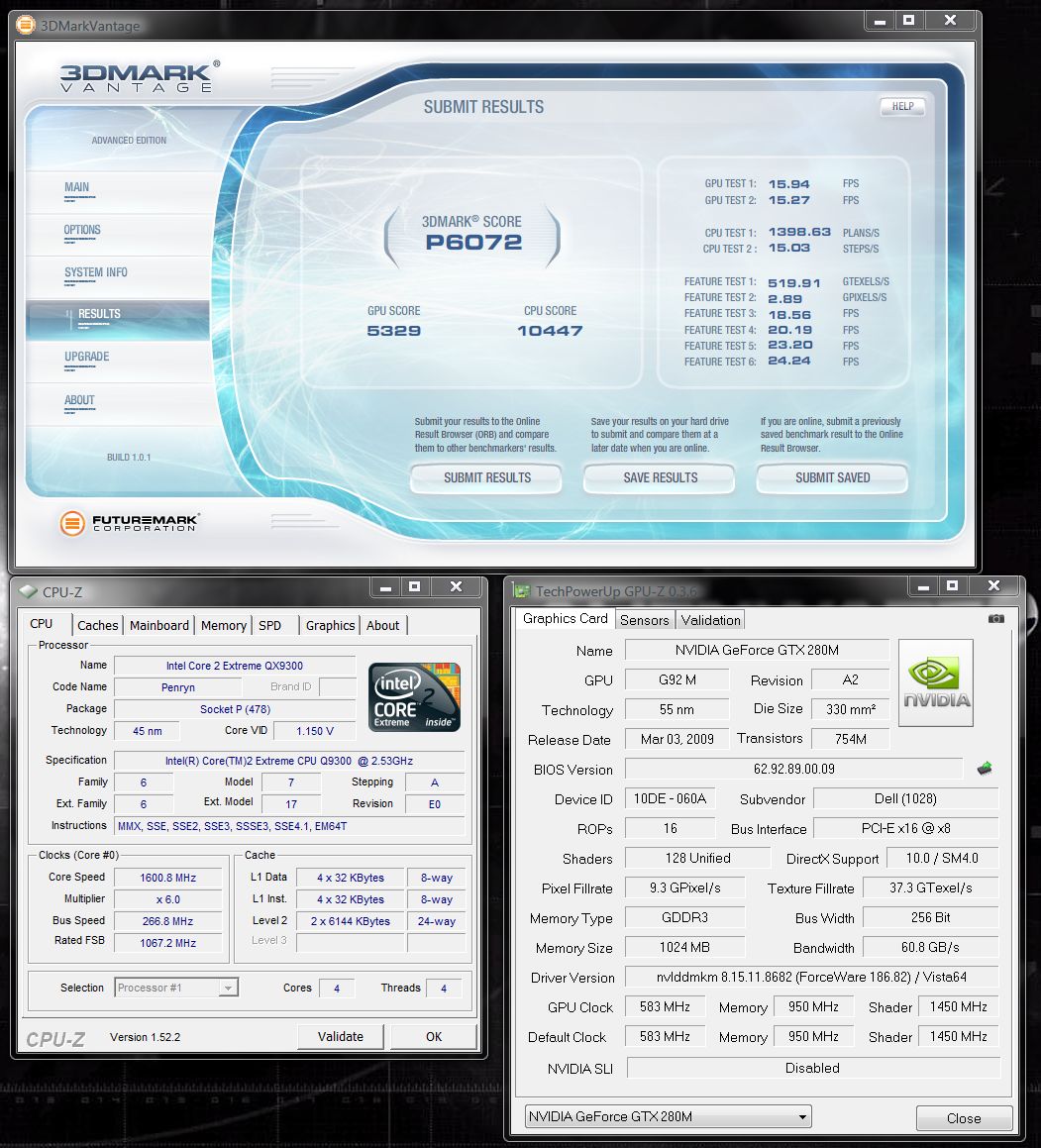Viewport: 1041px width, 1148px height.
Task: Click the Futuremark Corporation logo
Action: [130, 523]
